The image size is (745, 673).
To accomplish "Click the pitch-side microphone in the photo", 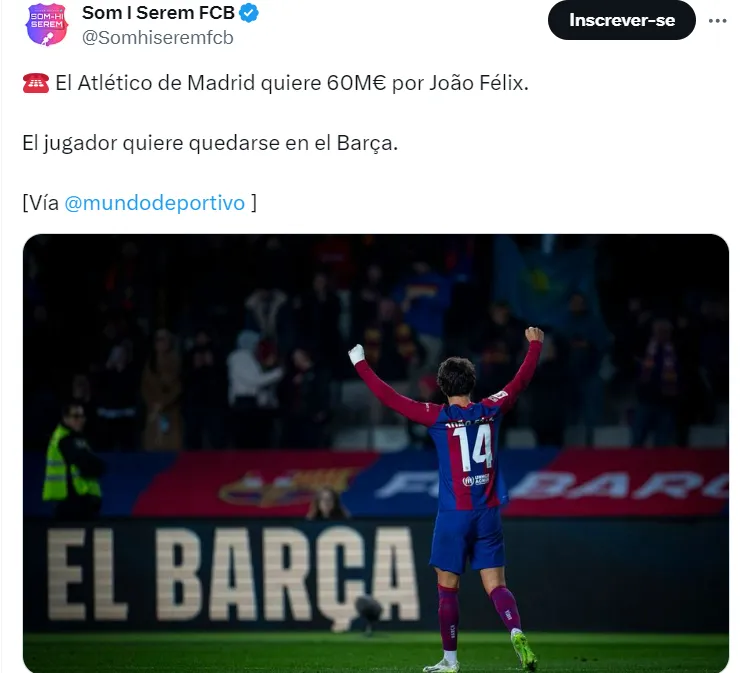I will pos(369,610).
